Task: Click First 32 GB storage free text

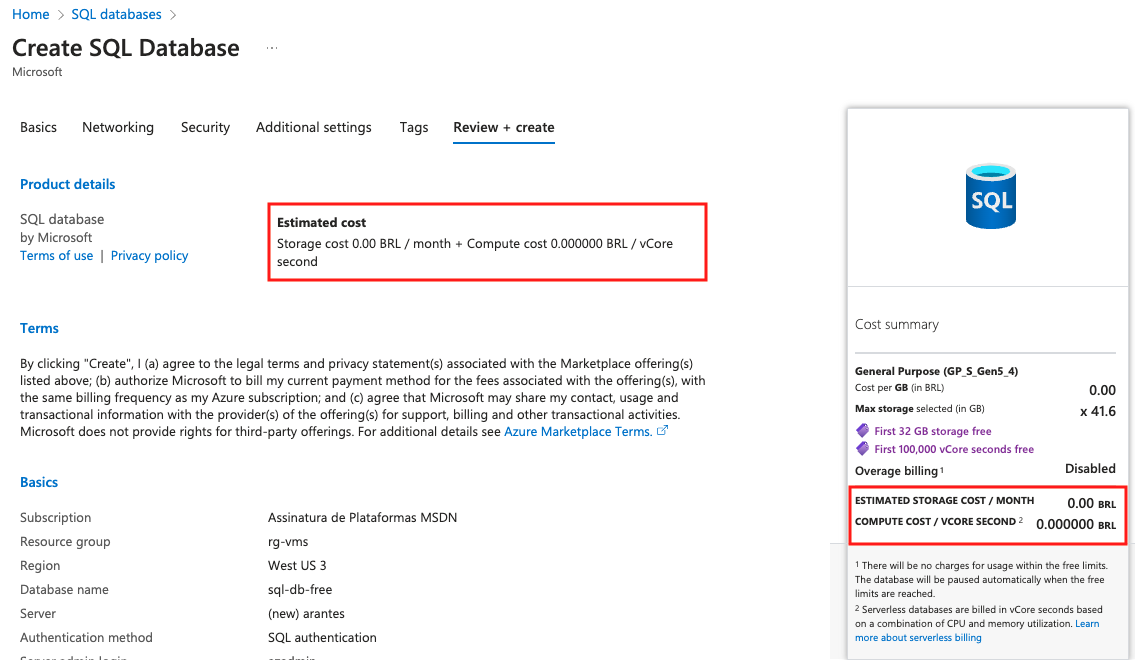Action: pos(933,431)
